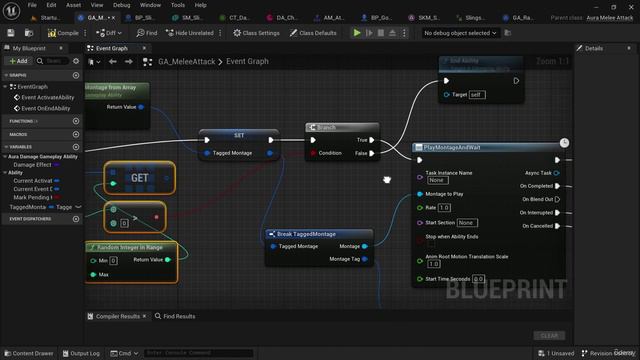Image resolution: width=640 pixels, height=360 pixels.
Task: Click Find in toolbar
Action: click(147, 33)
